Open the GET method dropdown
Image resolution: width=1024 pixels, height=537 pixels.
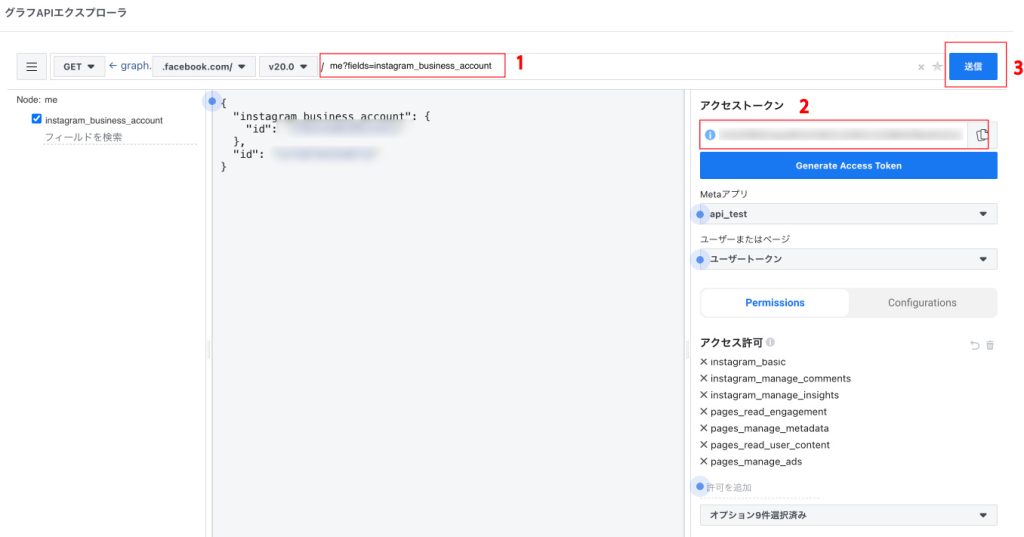coord(79,67)
